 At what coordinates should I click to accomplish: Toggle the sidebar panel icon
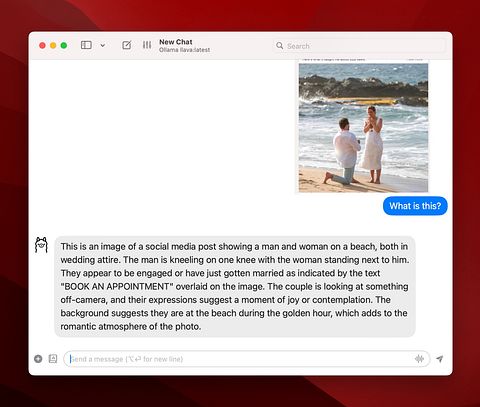(x=86, y=45)
